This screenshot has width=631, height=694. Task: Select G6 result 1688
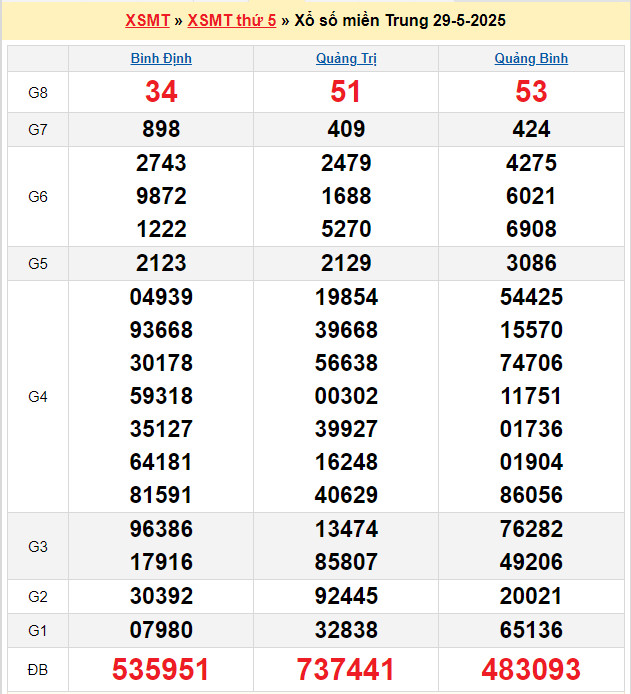pos(346,196)
